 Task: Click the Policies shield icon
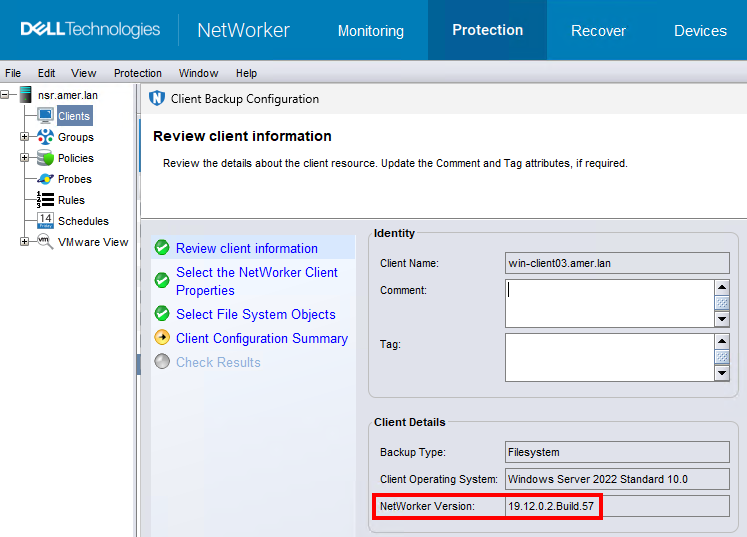pos(46,158)
